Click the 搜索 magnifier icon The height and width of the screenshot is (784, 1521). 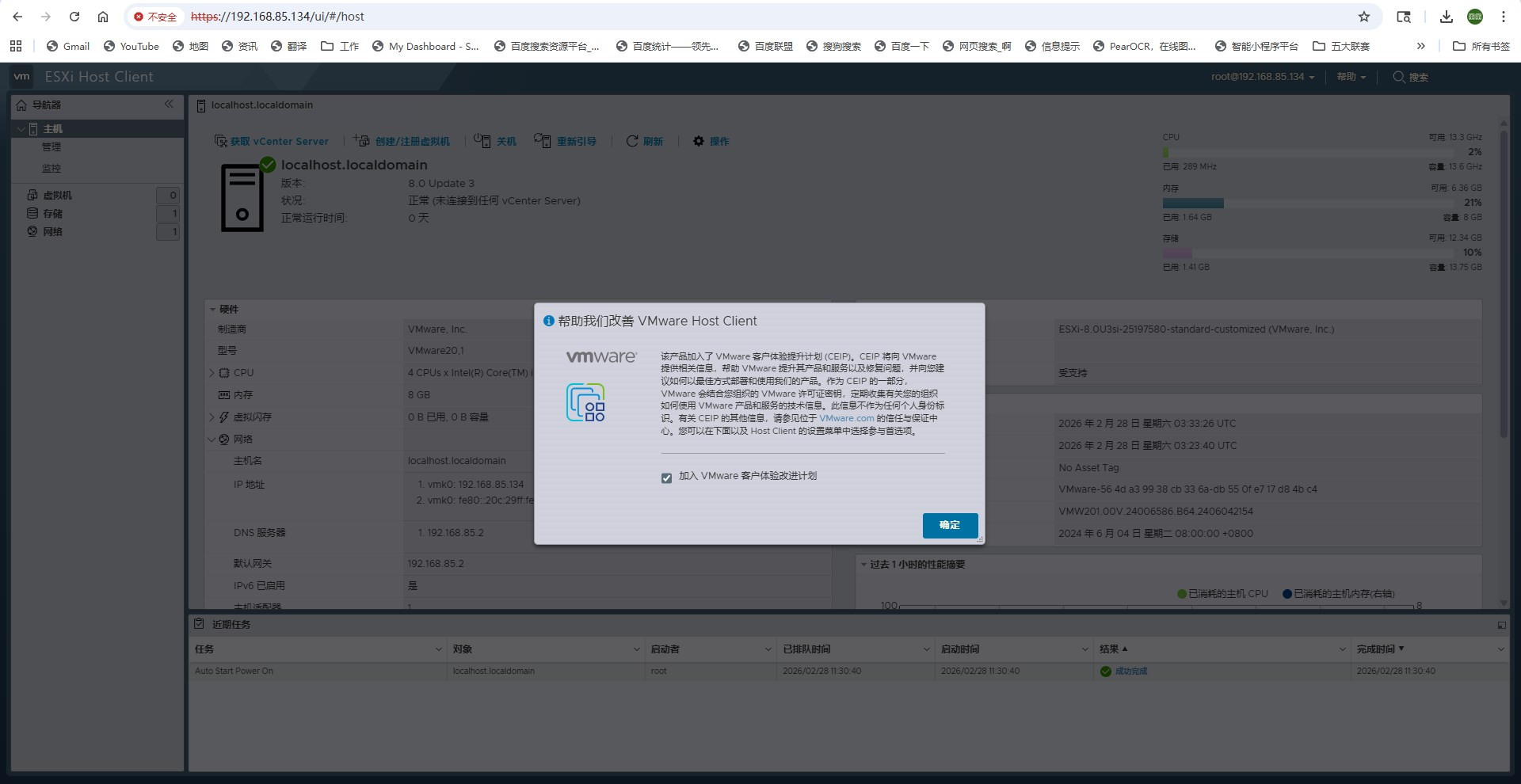pos(1397,77)
